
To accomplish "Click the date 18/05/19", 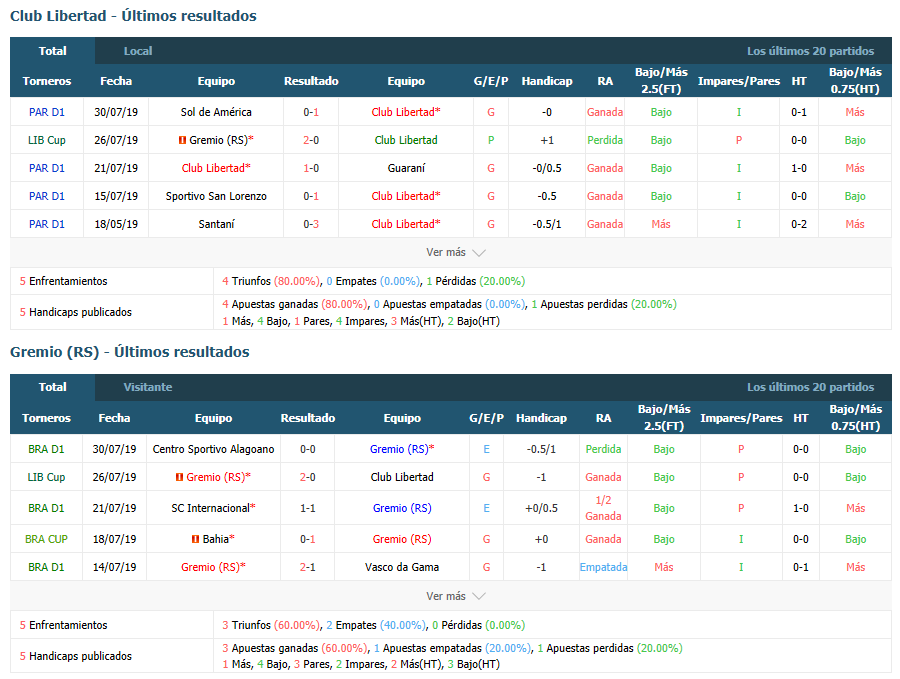I will (x=116, y=224).
